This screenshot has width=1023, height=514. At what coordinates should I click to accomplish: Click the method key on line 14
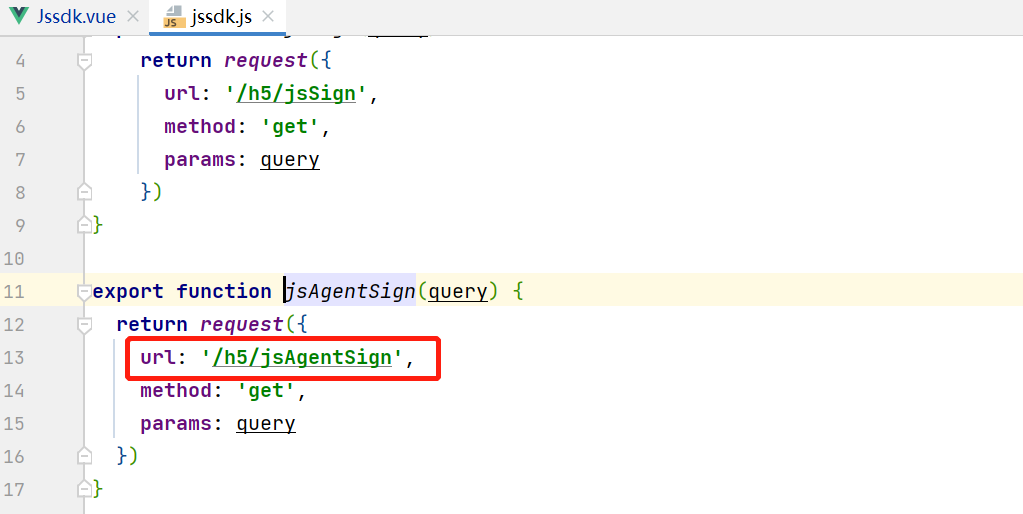pos(176,391)
